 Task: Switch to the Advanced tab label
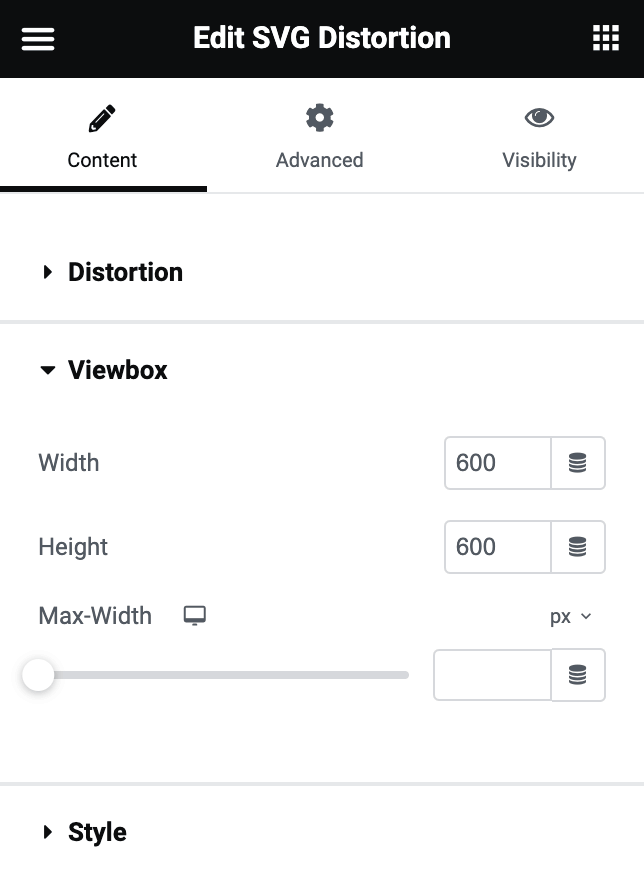(x=319, y=160)
